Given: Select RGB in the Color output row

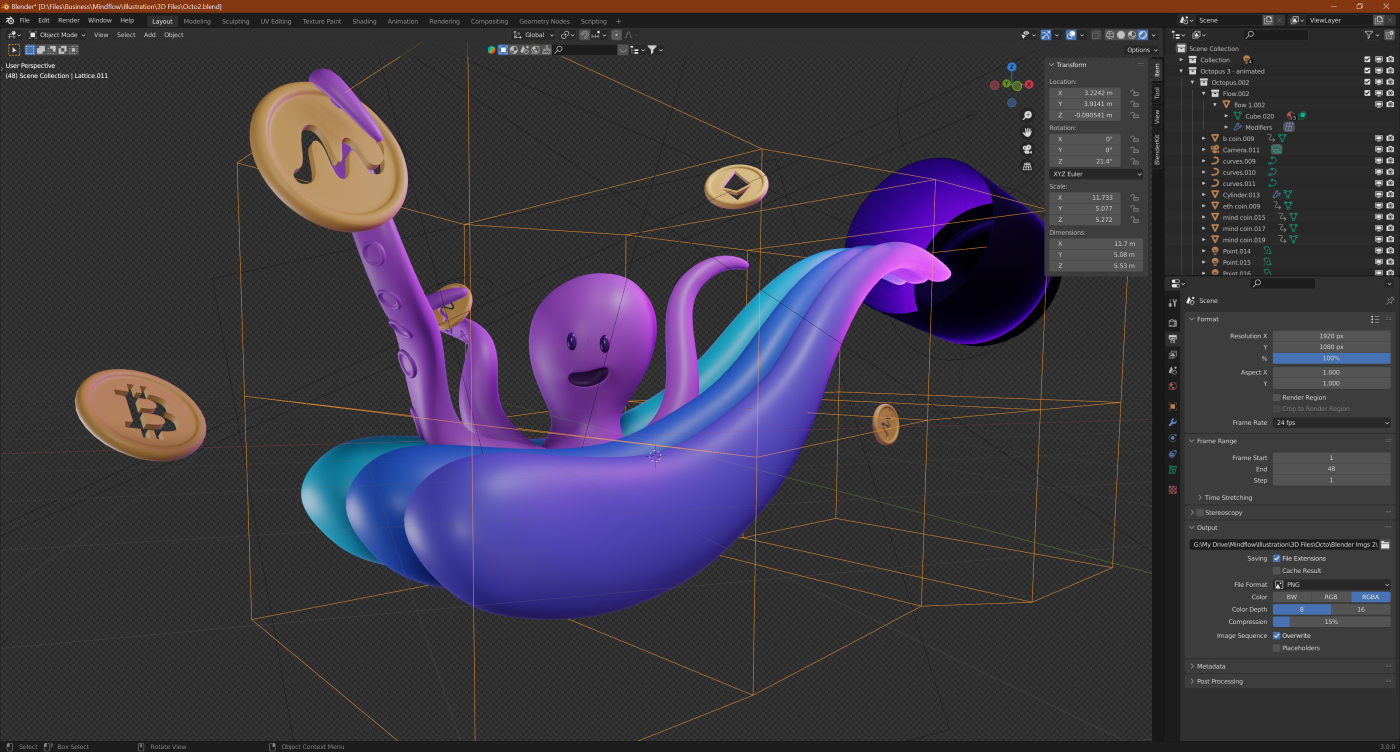Looking at the screenshot, I should tap(1330, 597).
